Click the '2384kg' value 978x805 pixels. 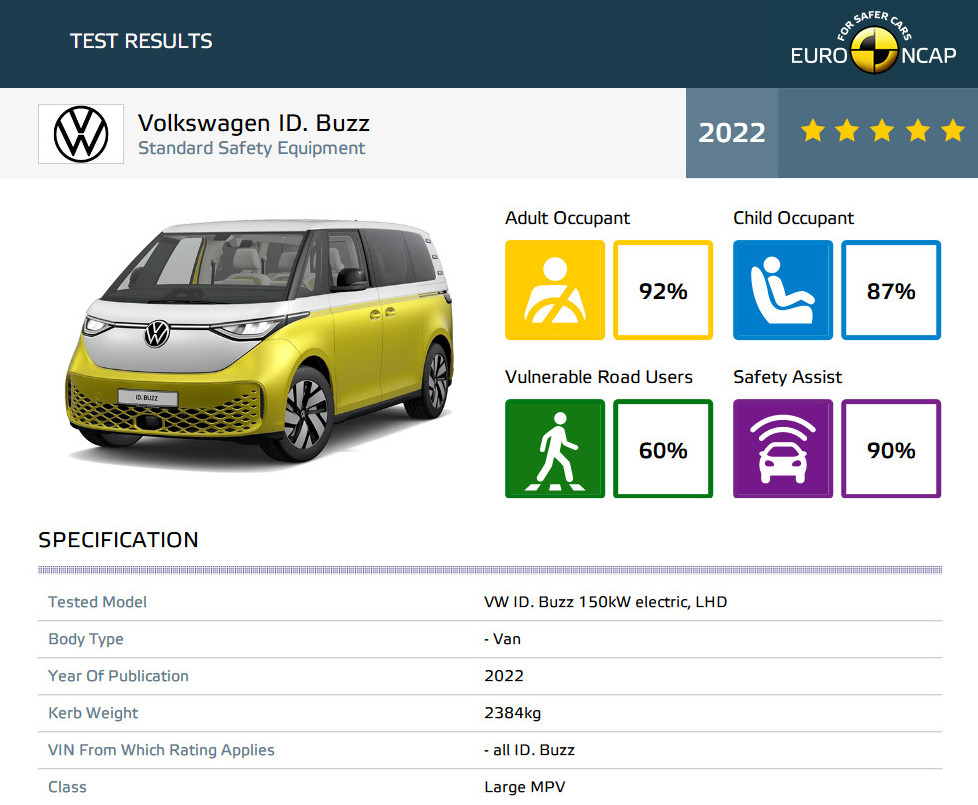513,713
